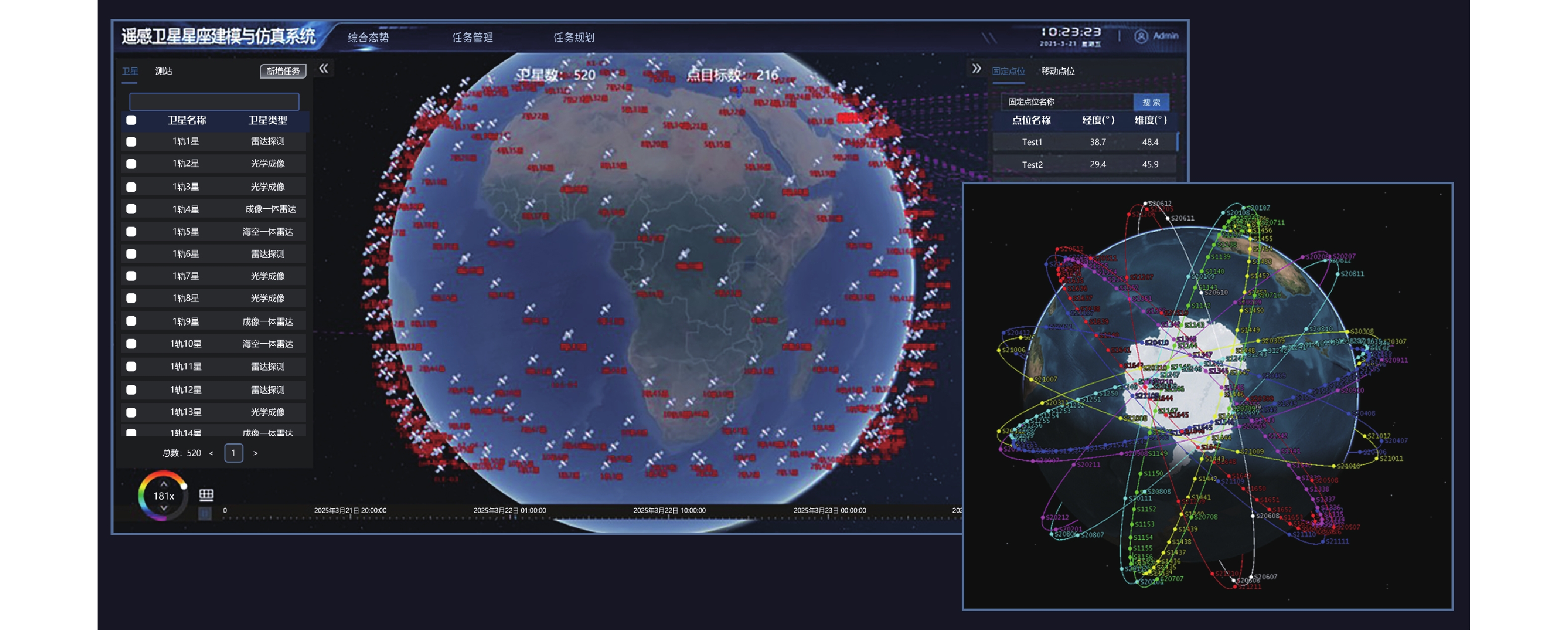Check the 1轨1星 checkbox
Viewport: 1568px width, 630px height.
pyautogui.click(x=131, y=141)
